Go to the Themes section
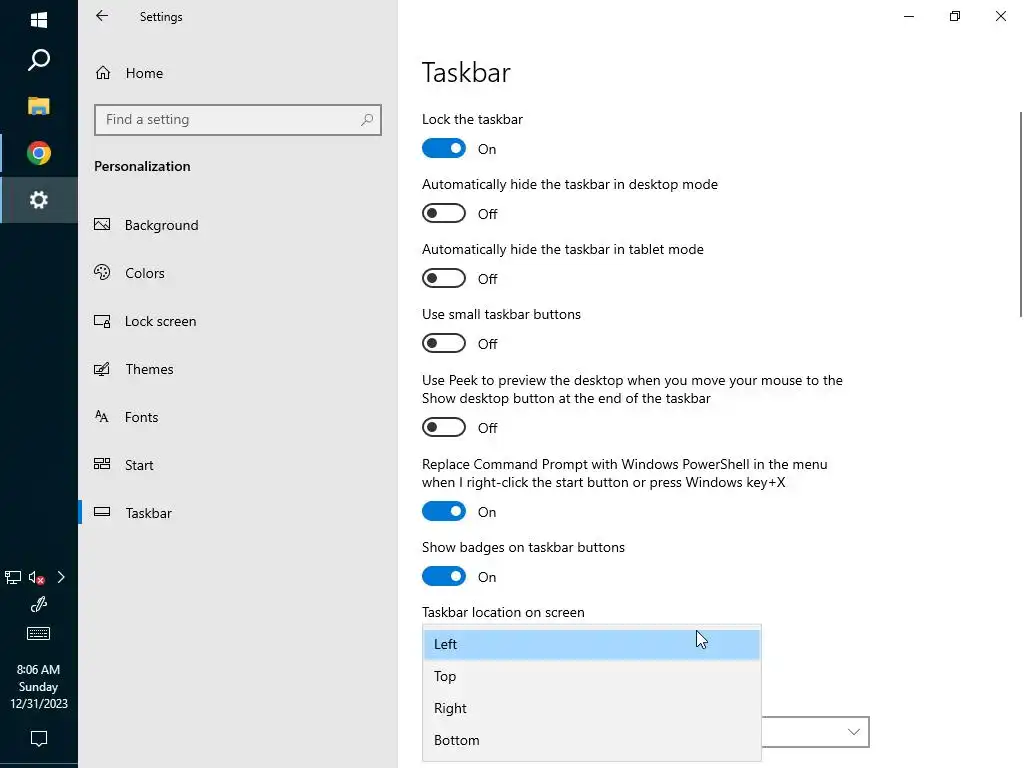Viewport: 1024px width, 768px height. [x=149, y=369]
